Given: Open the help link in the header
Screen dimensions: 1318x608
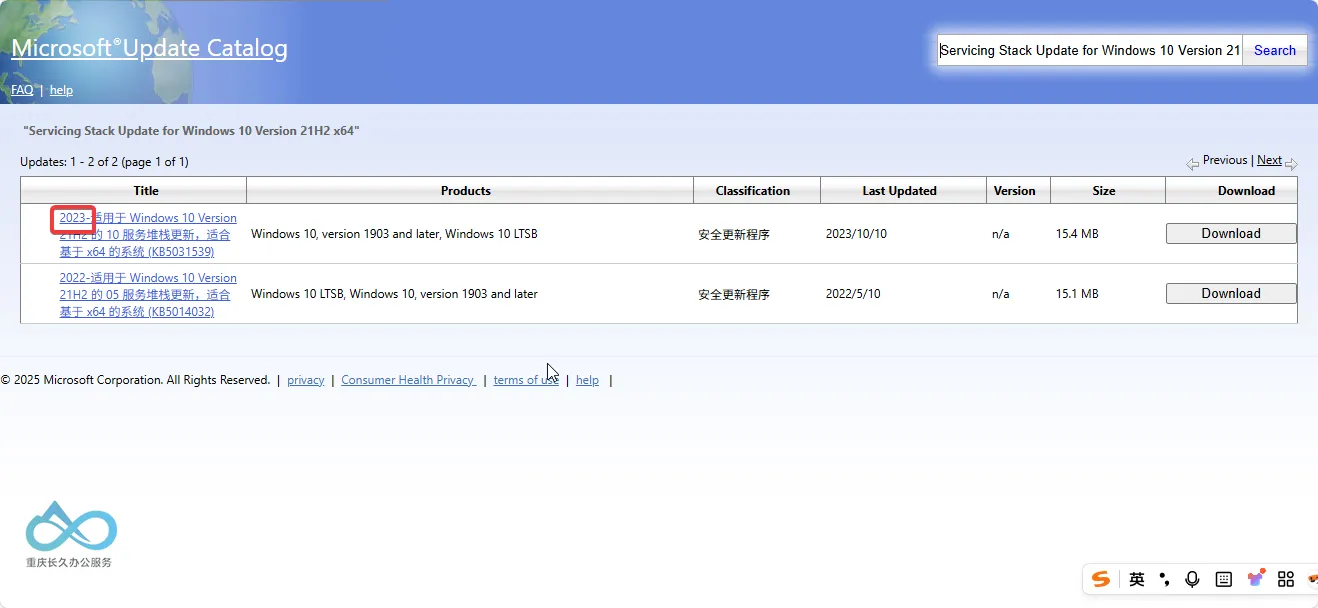Looking at the screenshot, I should 61,90.
